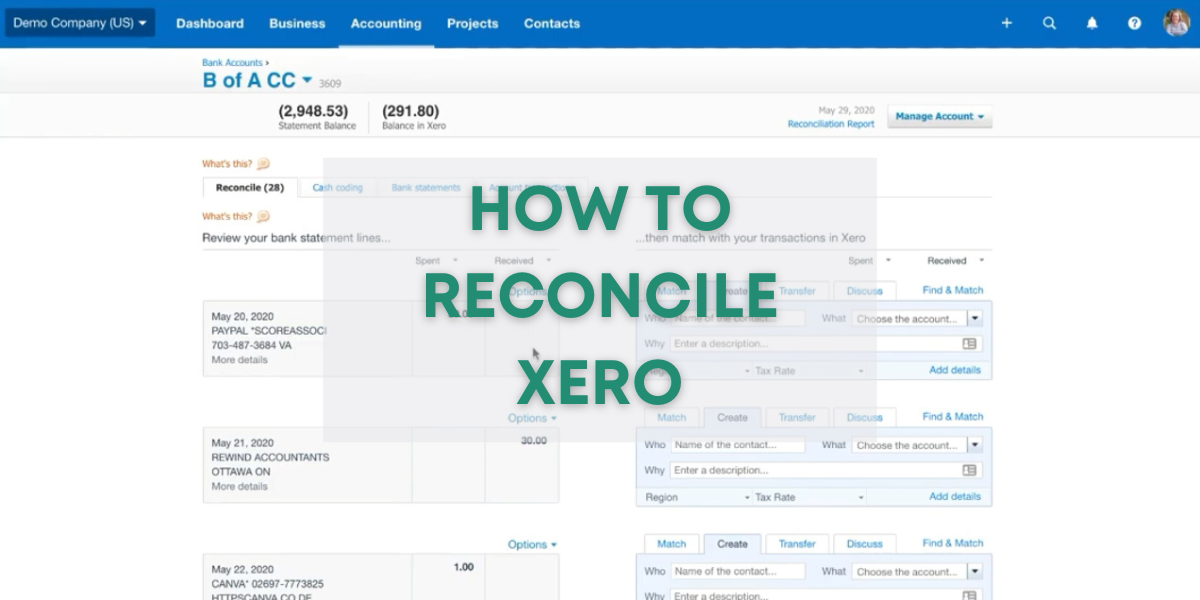
Task: Click the help question mark icon
Action: (x=1134, y=23)
